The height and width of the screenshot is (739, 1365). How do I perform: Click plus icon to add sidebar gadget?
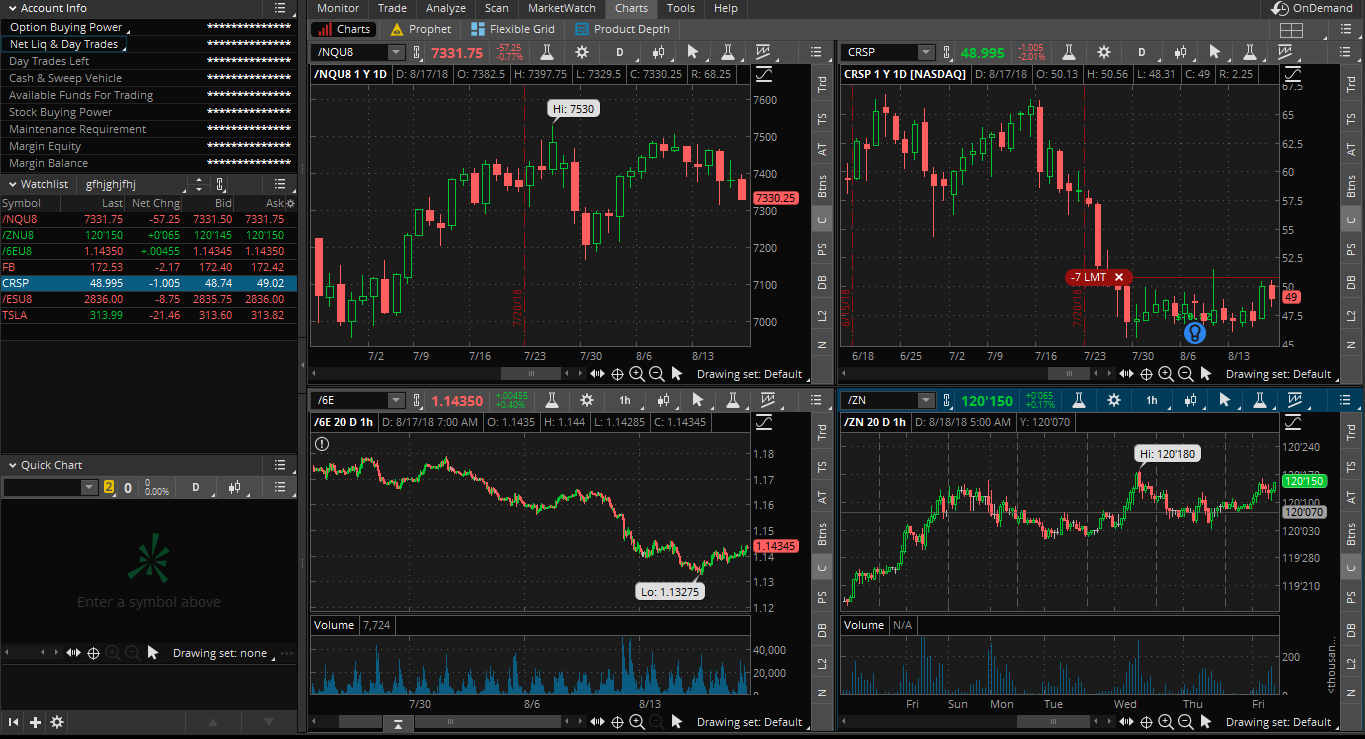pyautogui.click(x=35, y=722)
